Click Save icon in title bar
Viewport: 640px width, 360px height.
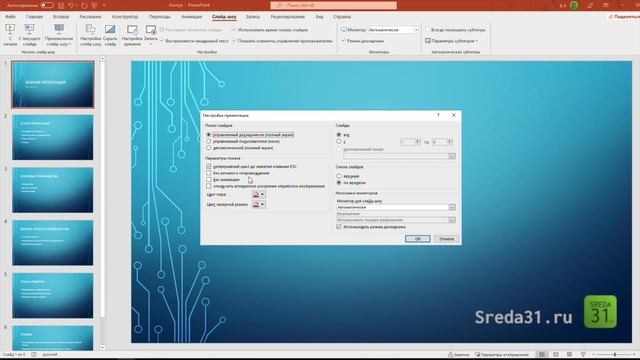(61, 5)
